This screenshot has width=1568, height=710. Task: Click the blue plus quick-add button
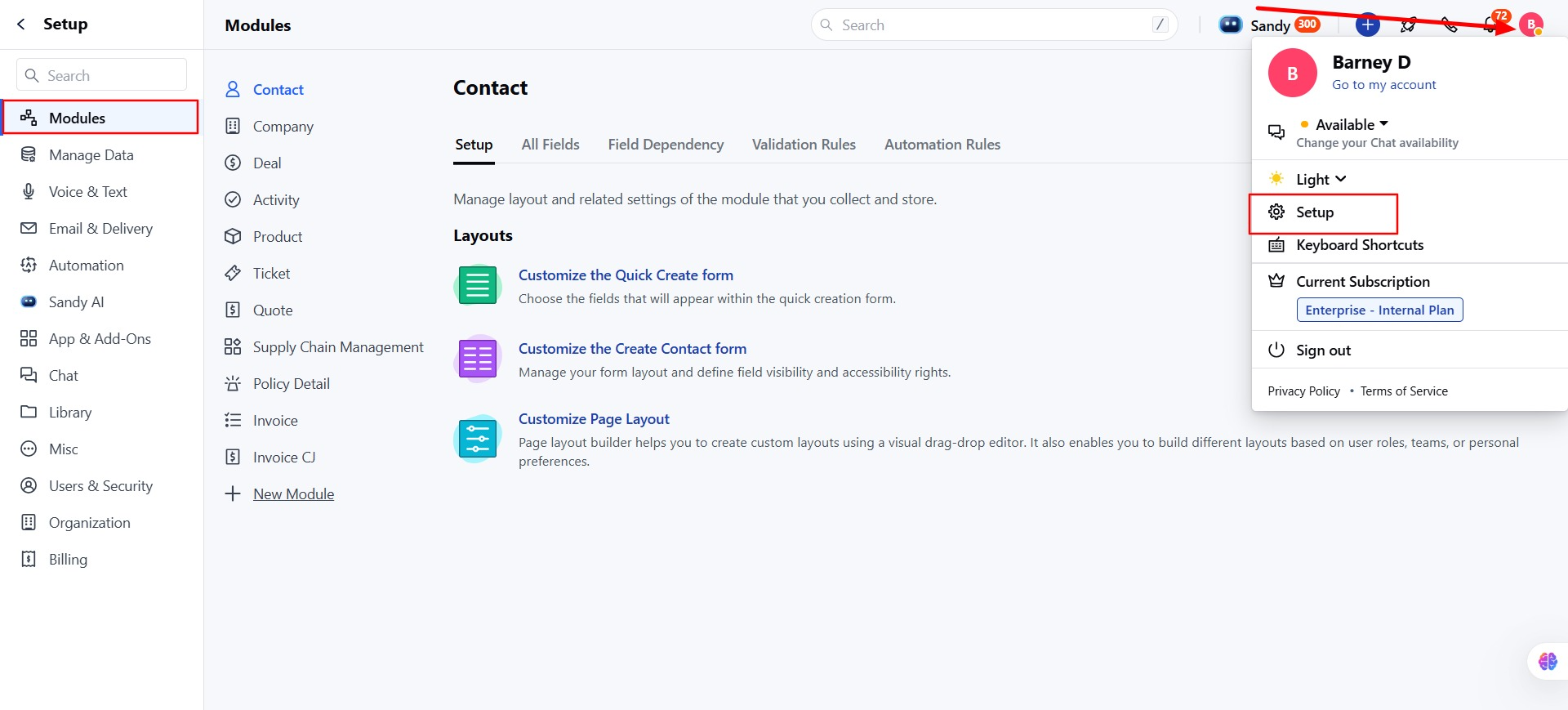[x=1367, y=25]
